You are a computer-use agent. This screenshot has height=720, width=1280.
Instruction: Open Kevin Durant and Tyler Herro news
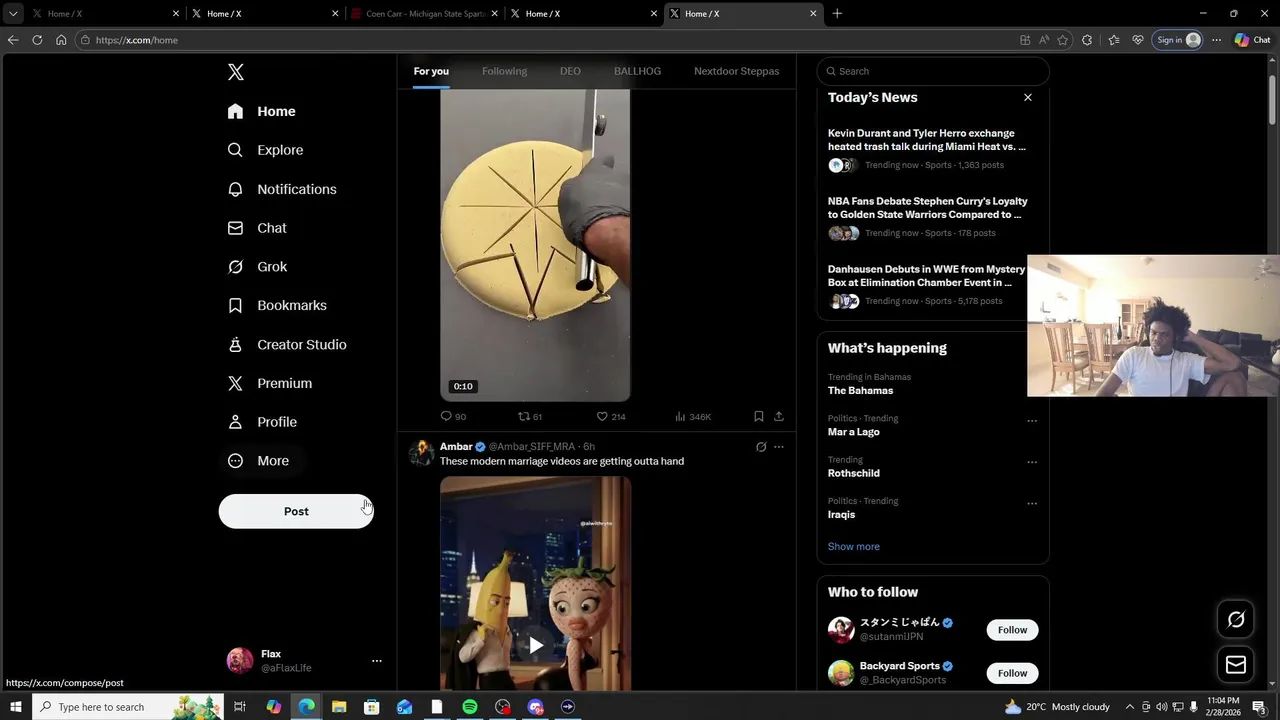[927, 149]
